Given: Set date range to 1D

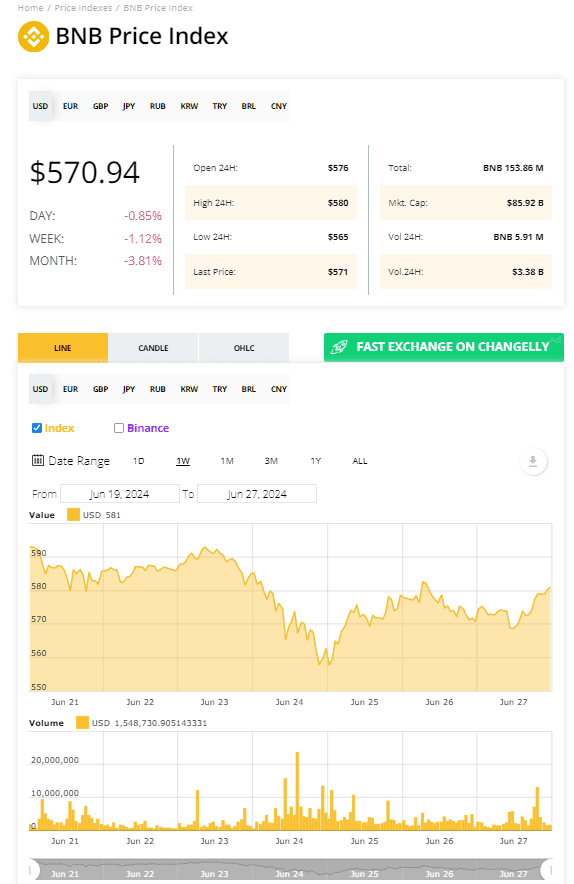Looking at the screenshot, I should (139, 461).
